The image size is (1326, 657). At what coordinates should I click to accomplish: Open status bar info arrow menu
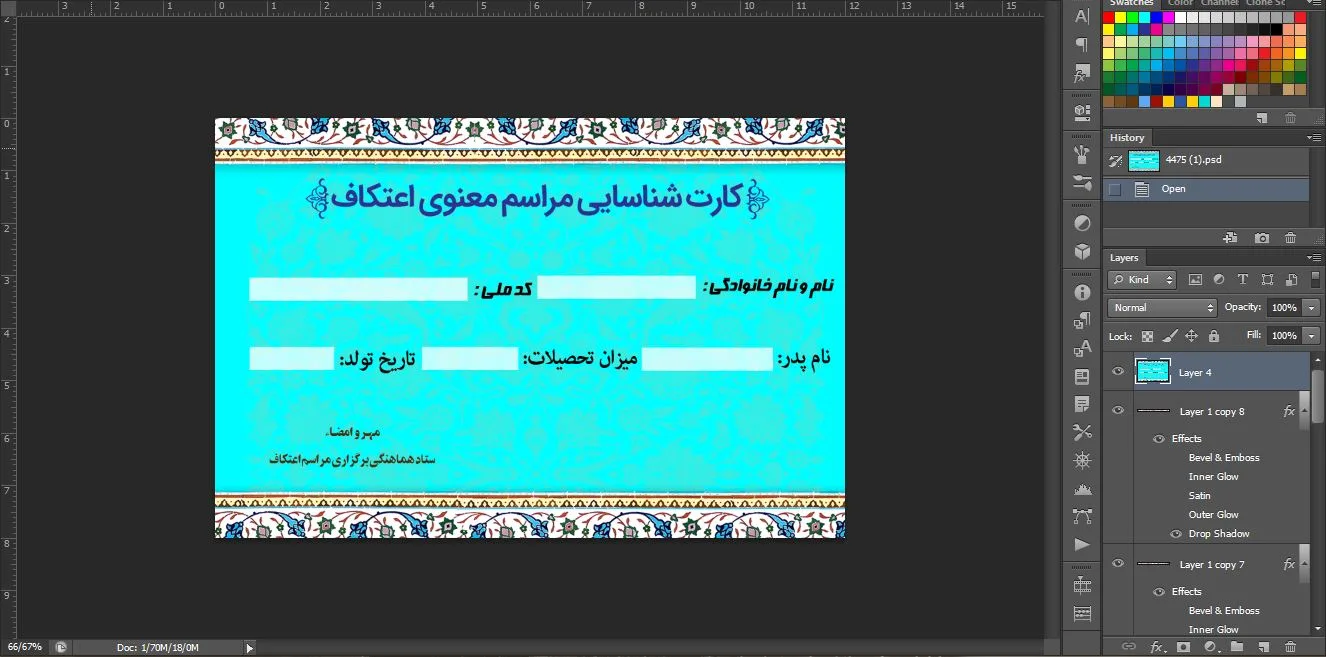click(x=250, y=648)
